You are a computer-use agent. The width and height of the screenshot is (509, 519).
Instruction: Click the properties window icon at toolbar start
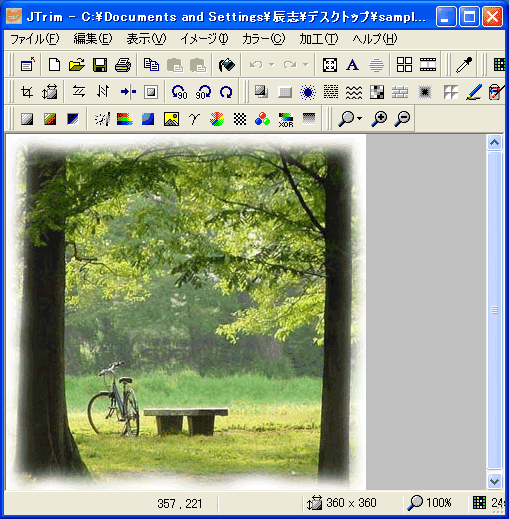pos(28,64)
